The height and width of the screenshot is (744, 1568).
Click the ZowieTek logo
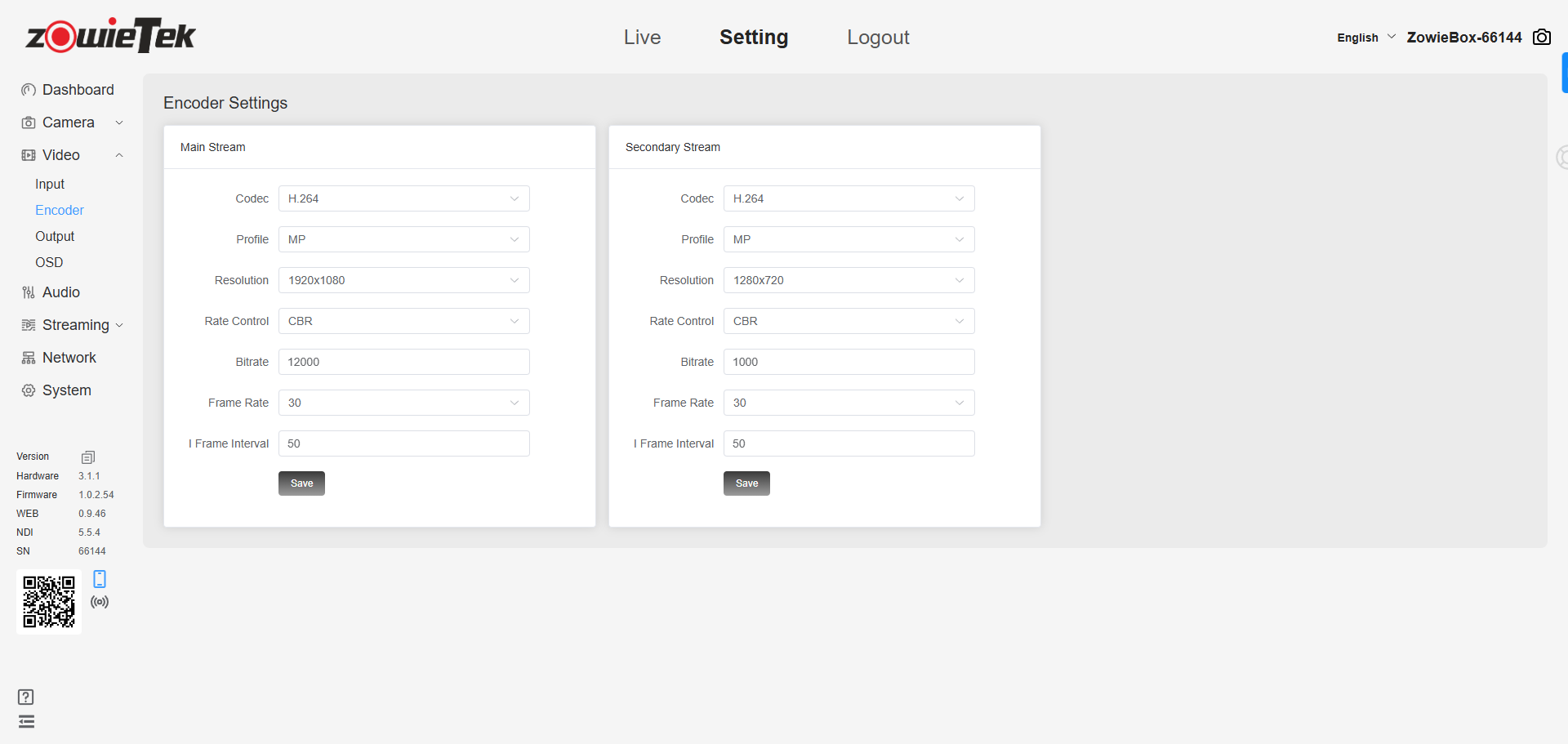coord(110,36)
